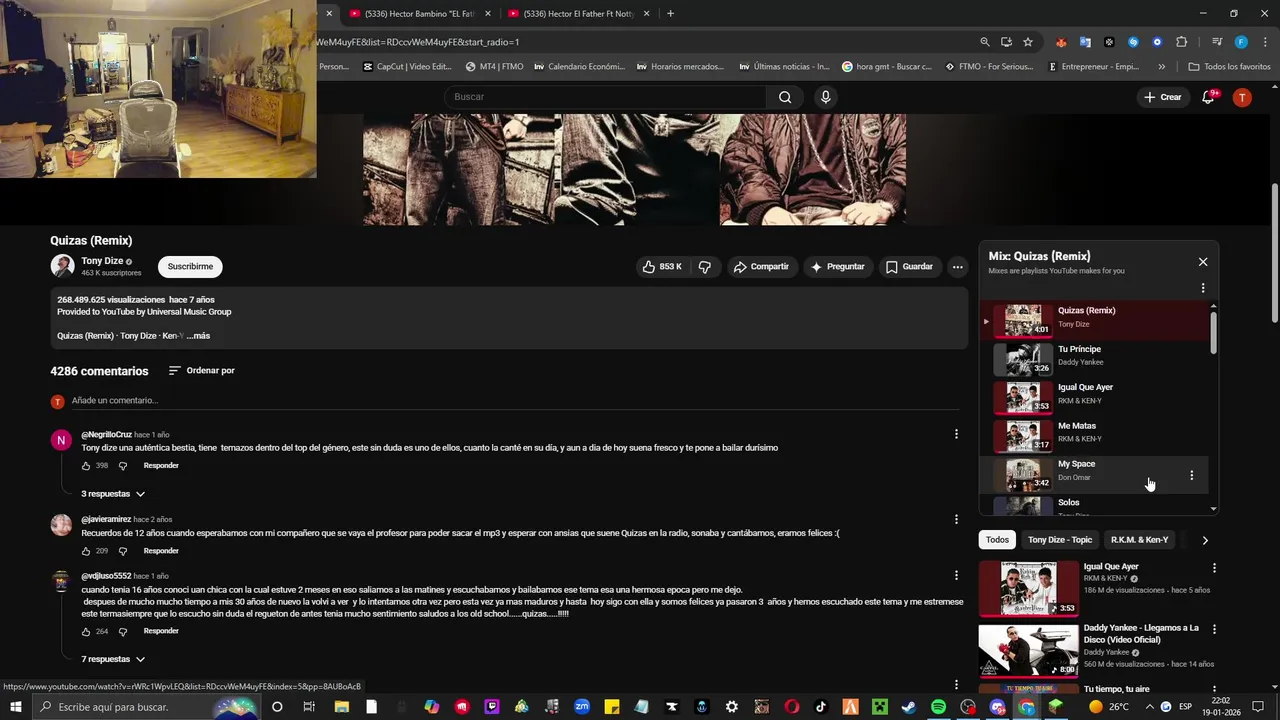1280x720 pixels.
Task: Open MetaMask fox extension
Action: 1061,42
